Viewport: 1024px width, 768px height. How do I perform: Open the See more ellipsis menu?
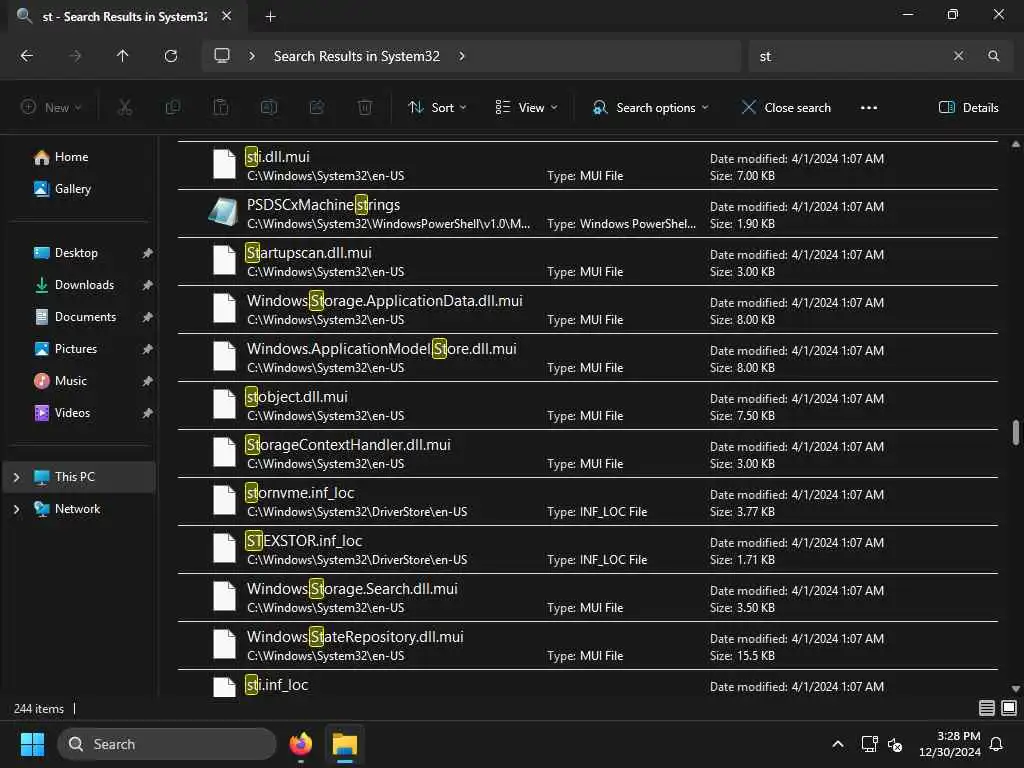click(869, 108)
